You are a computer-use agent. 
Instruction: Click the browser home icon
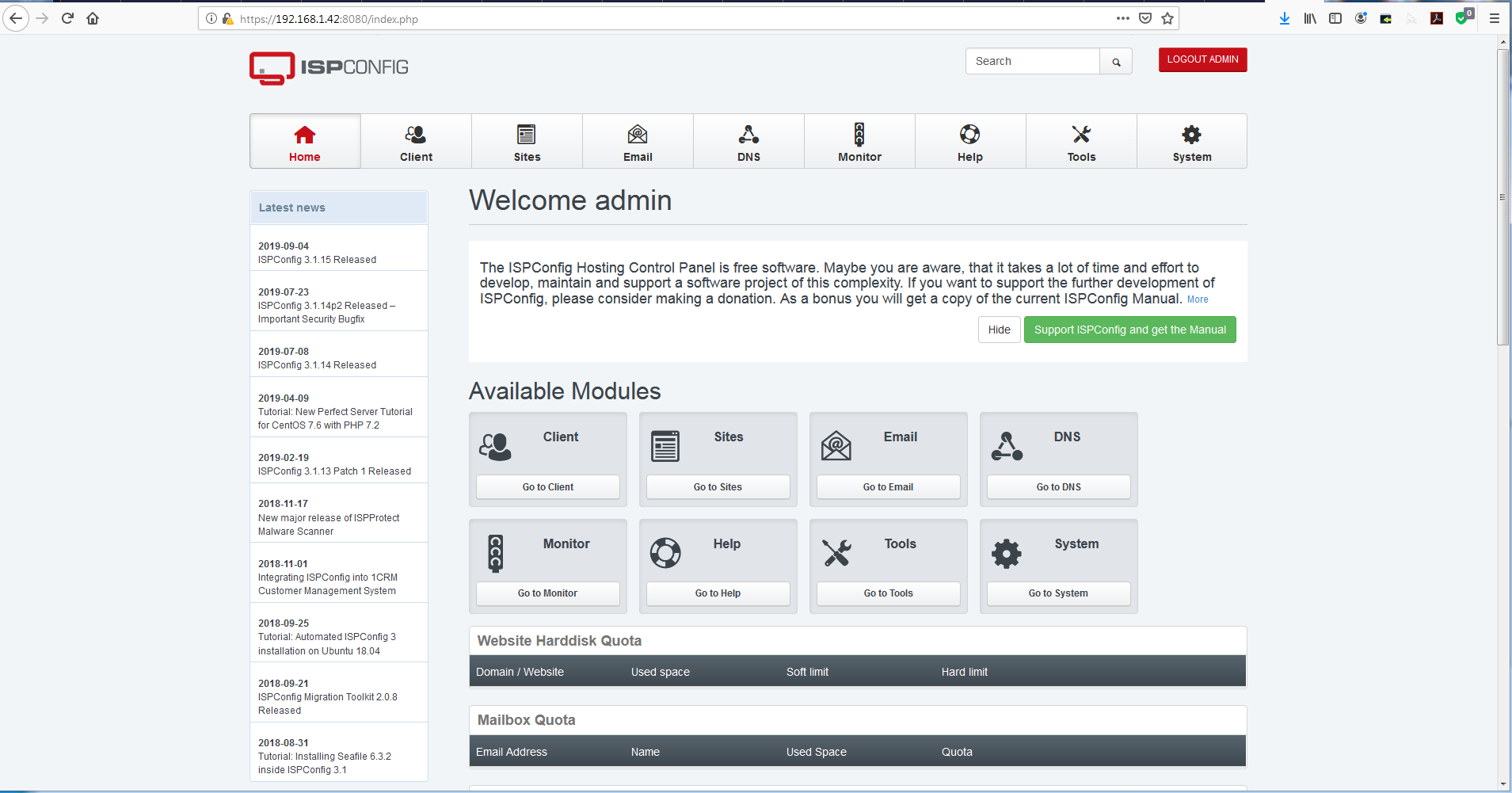[93, 18]
